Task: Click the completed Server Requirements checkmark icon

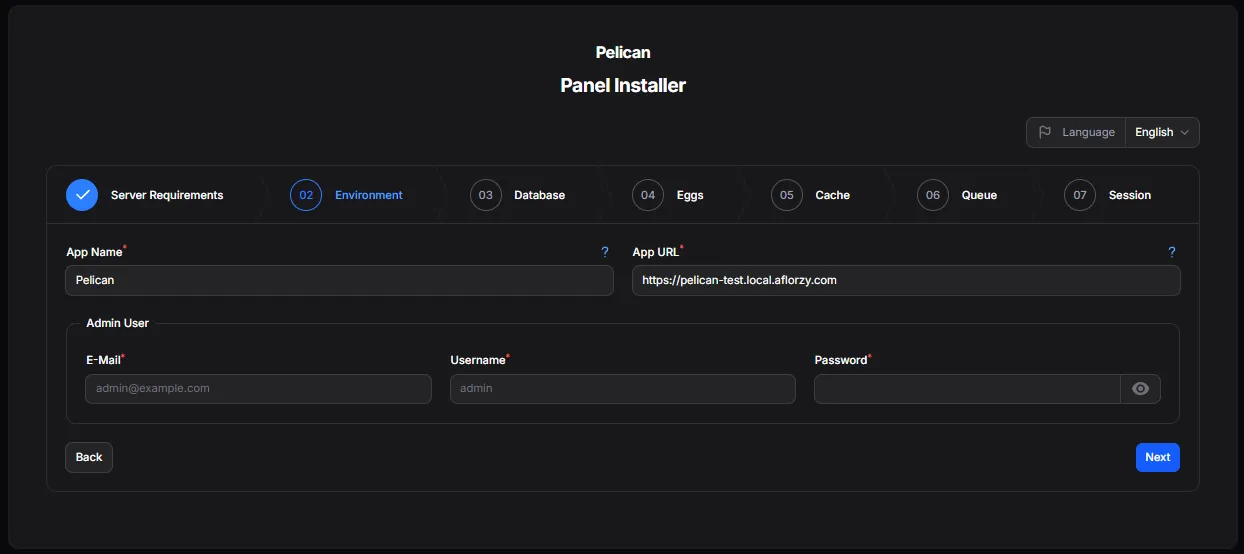Action: 82,195
